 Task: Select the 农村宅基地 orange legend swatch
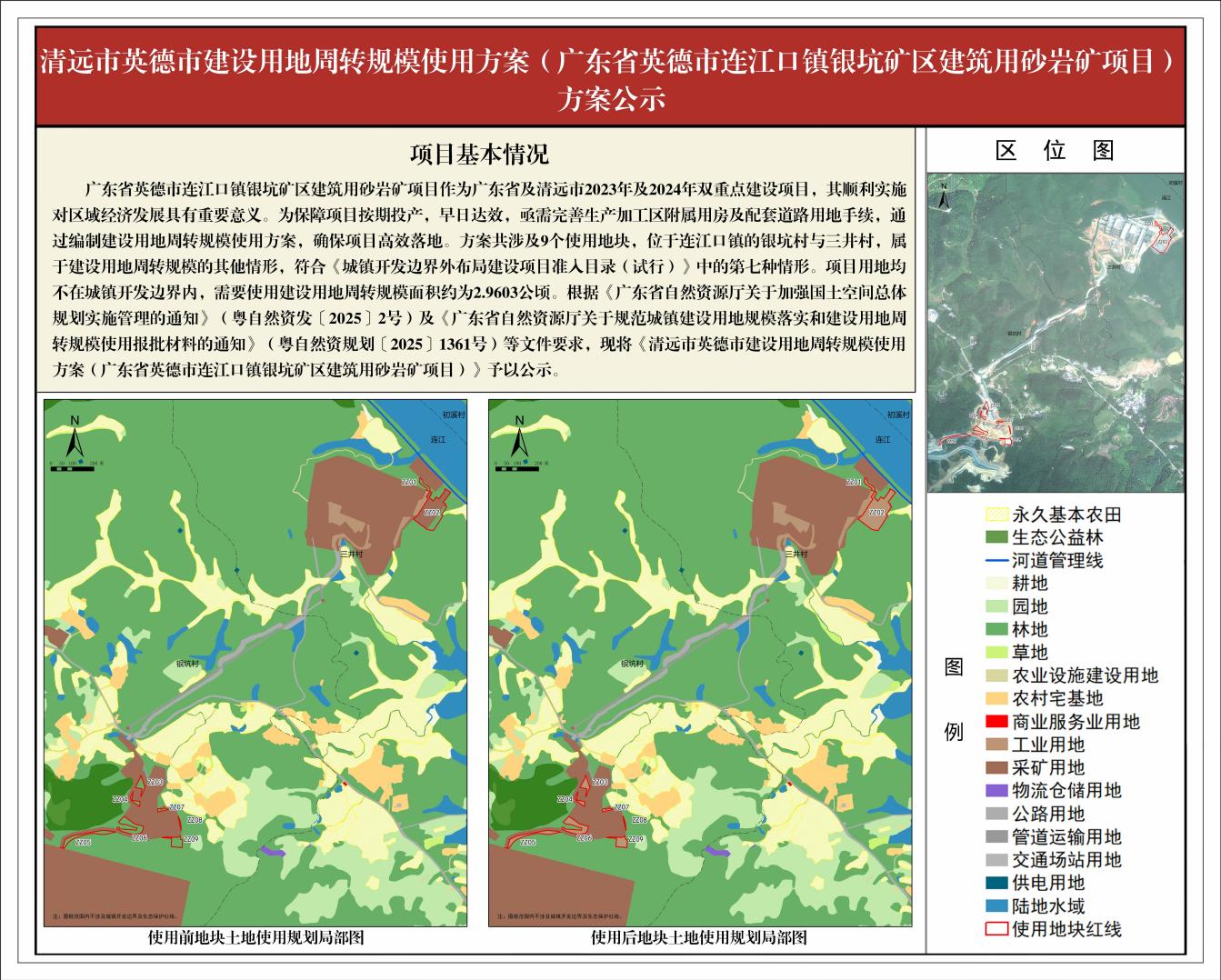pos(997,698)
